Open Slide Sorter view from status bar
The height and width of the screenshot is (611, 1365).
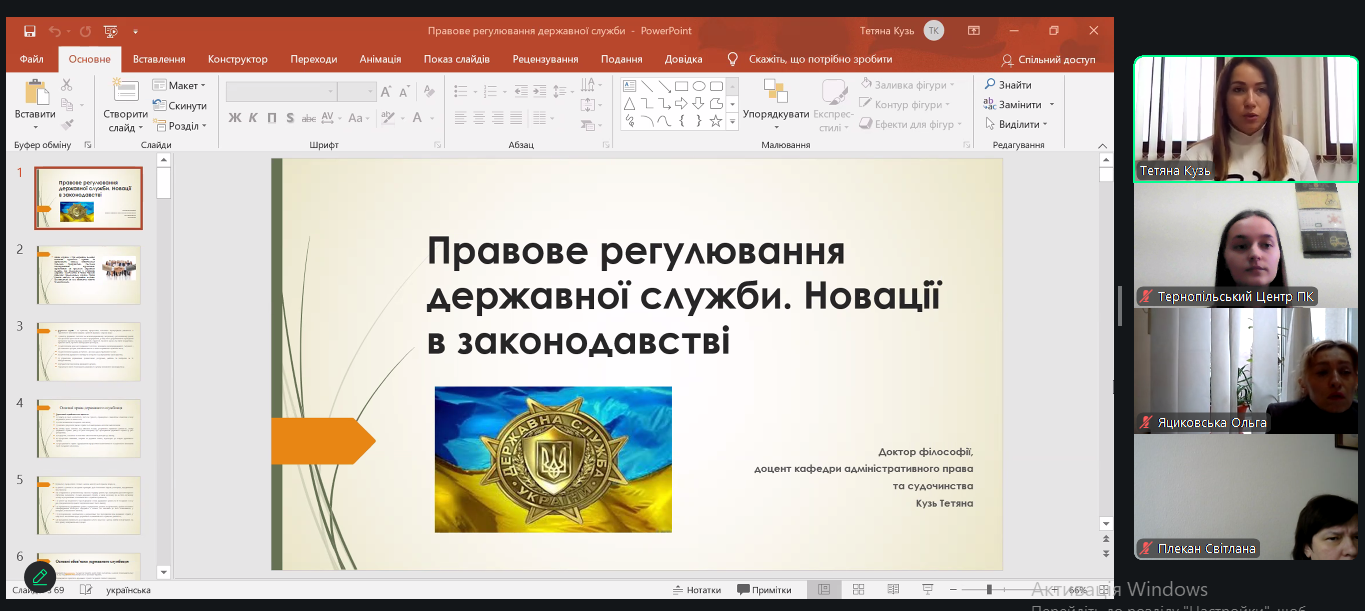[858, 589]
